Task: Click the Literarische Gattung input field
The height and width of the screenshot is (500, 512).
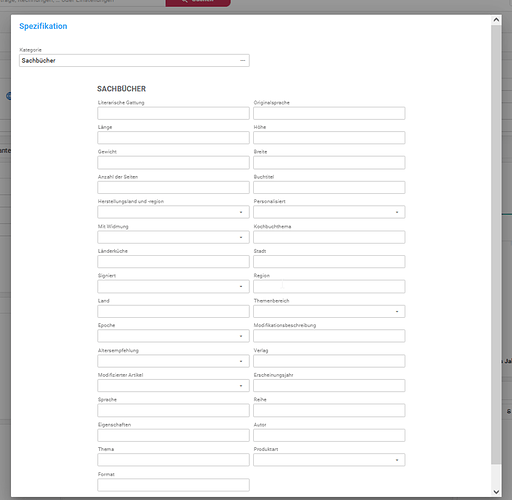Action: pyautogui.click(x=173, y=113)
